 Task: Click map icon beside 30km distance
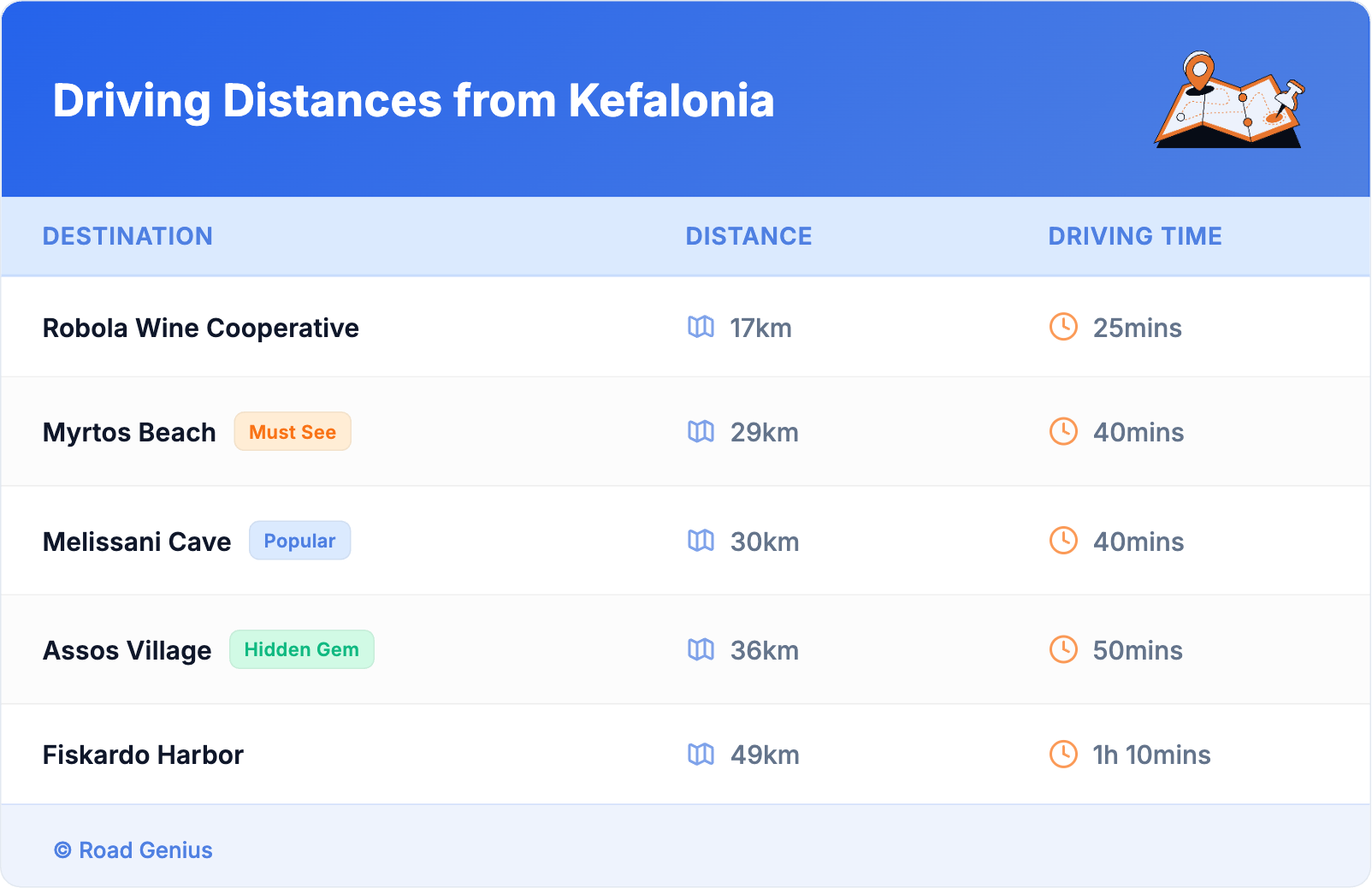(701, 541)
